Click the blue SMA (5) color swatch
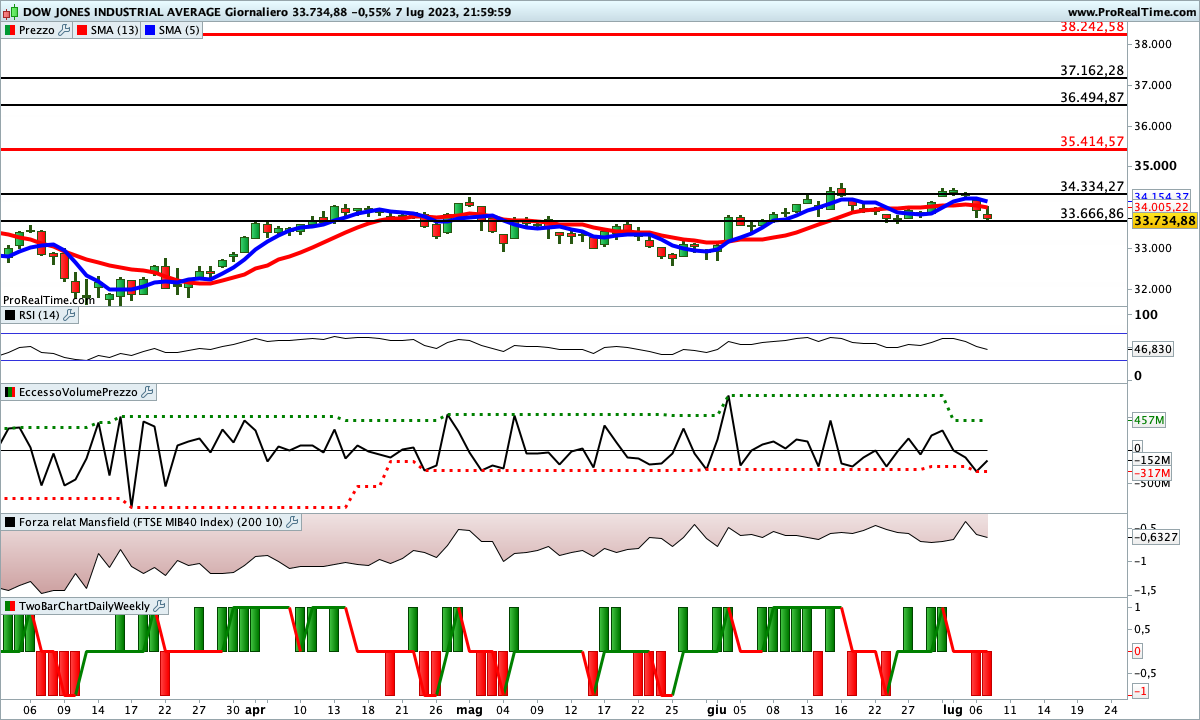Image resolution: width=1200 pixels, height=720 pixels. click(x=151, y=30)
